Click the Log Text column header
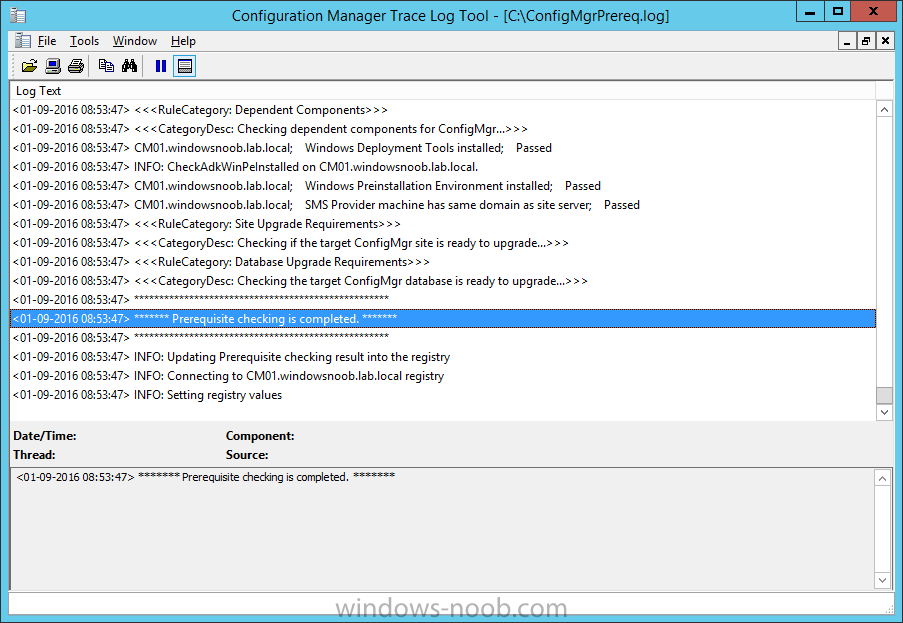This screenshot has height=623, width=903. click(442, 90)
